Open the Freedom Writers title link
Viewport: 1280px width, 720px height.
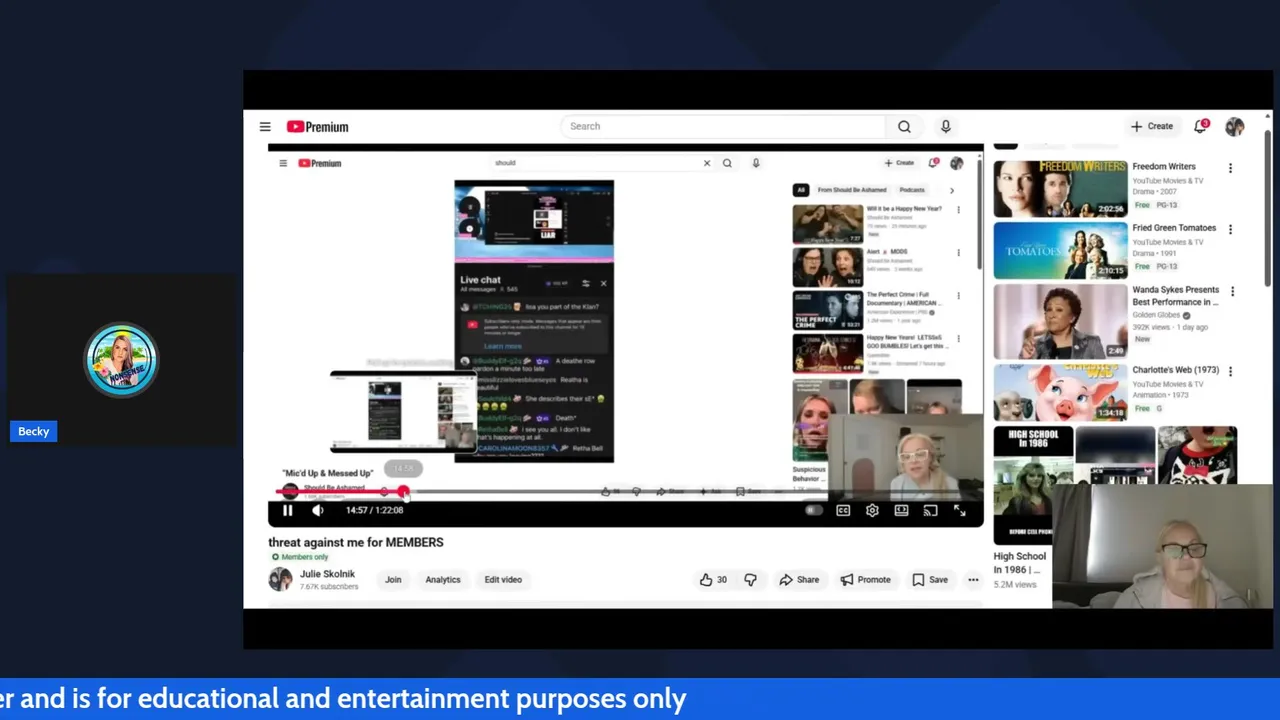[1164, 166]
